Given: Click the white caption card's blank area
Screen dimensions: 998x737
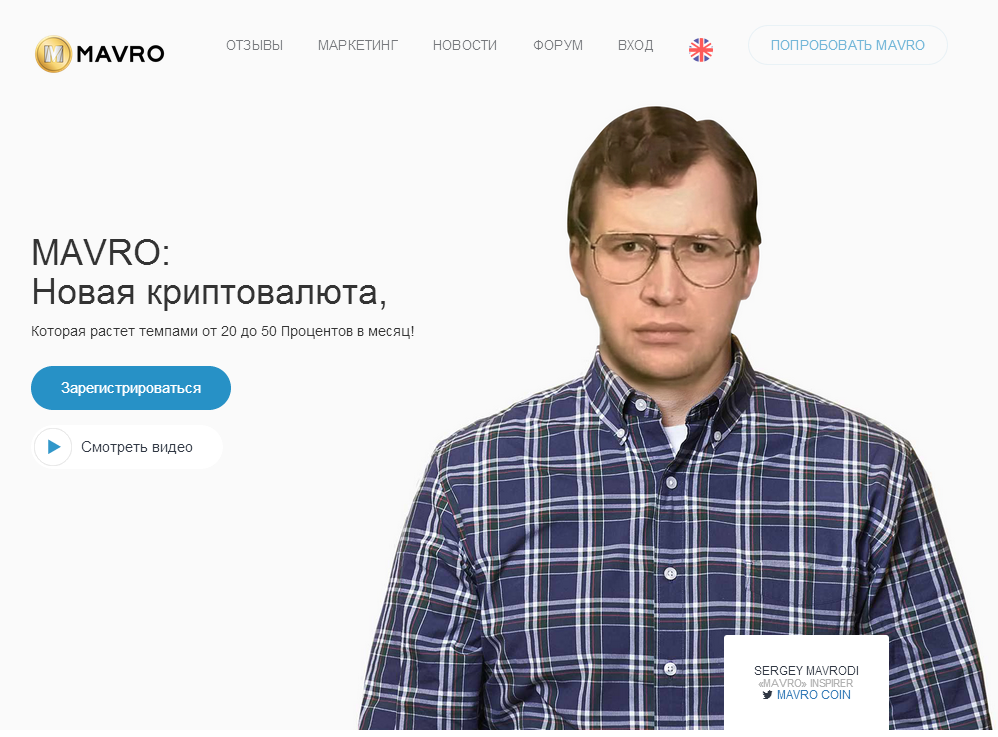Looking at the screenshot, I should [x=806, y=649].
